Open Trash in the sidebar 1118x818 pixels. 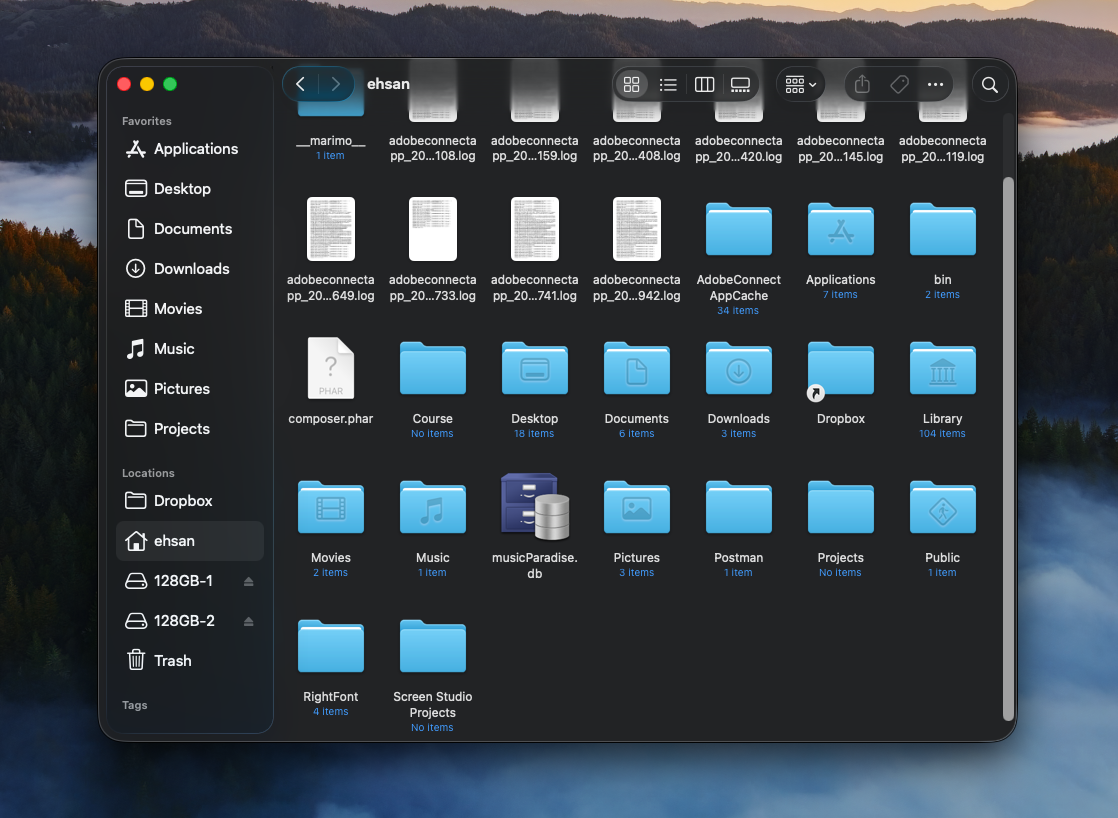pyautogui.click(x=172, y=661)
